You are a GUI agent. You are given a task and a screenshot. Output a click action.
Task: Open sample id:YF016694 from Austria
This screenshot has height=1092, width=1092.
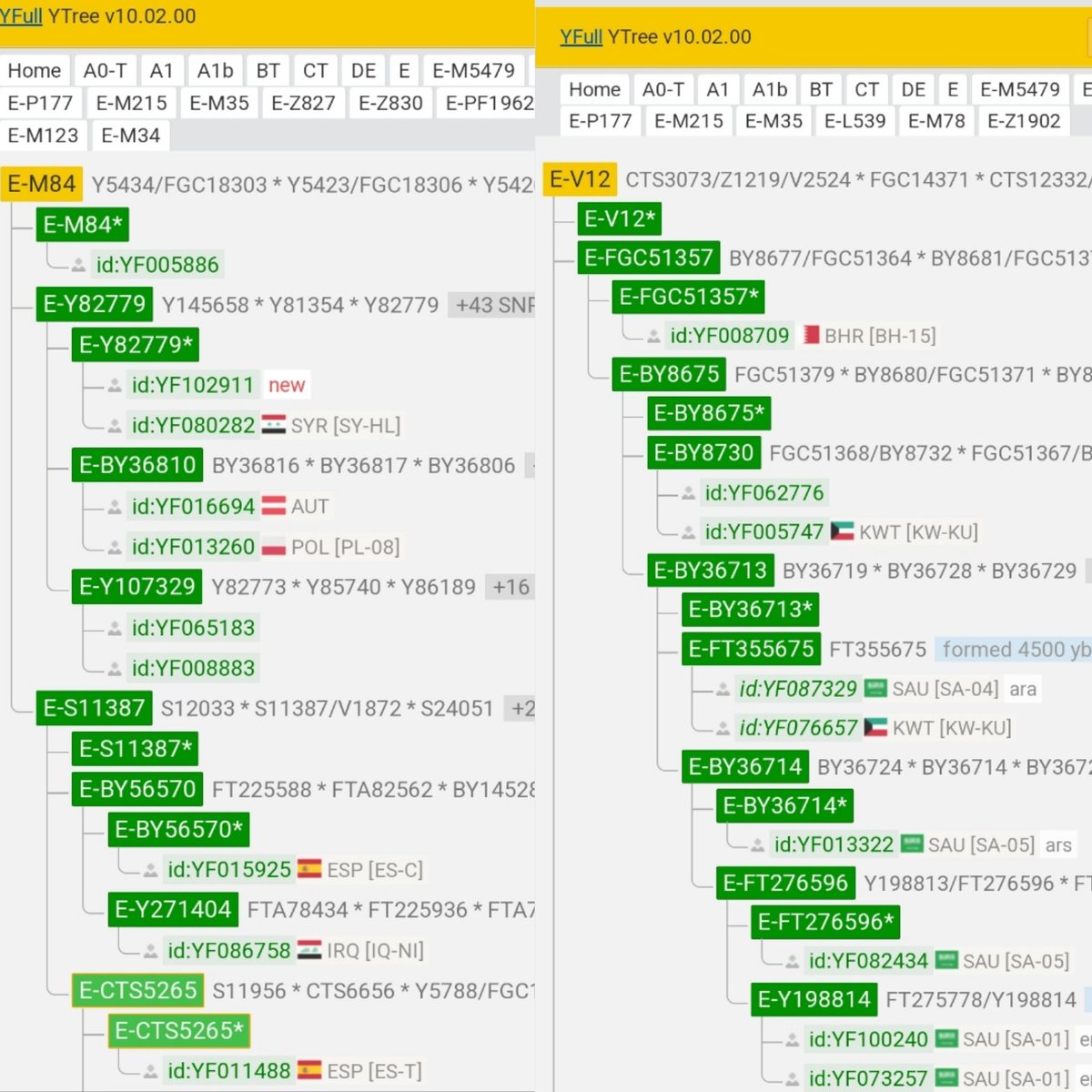(x=193, y=506)
